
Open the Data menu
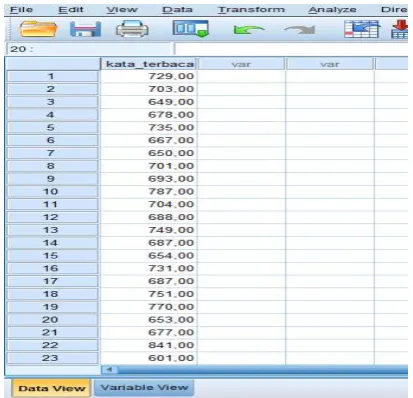coord(177,10)
